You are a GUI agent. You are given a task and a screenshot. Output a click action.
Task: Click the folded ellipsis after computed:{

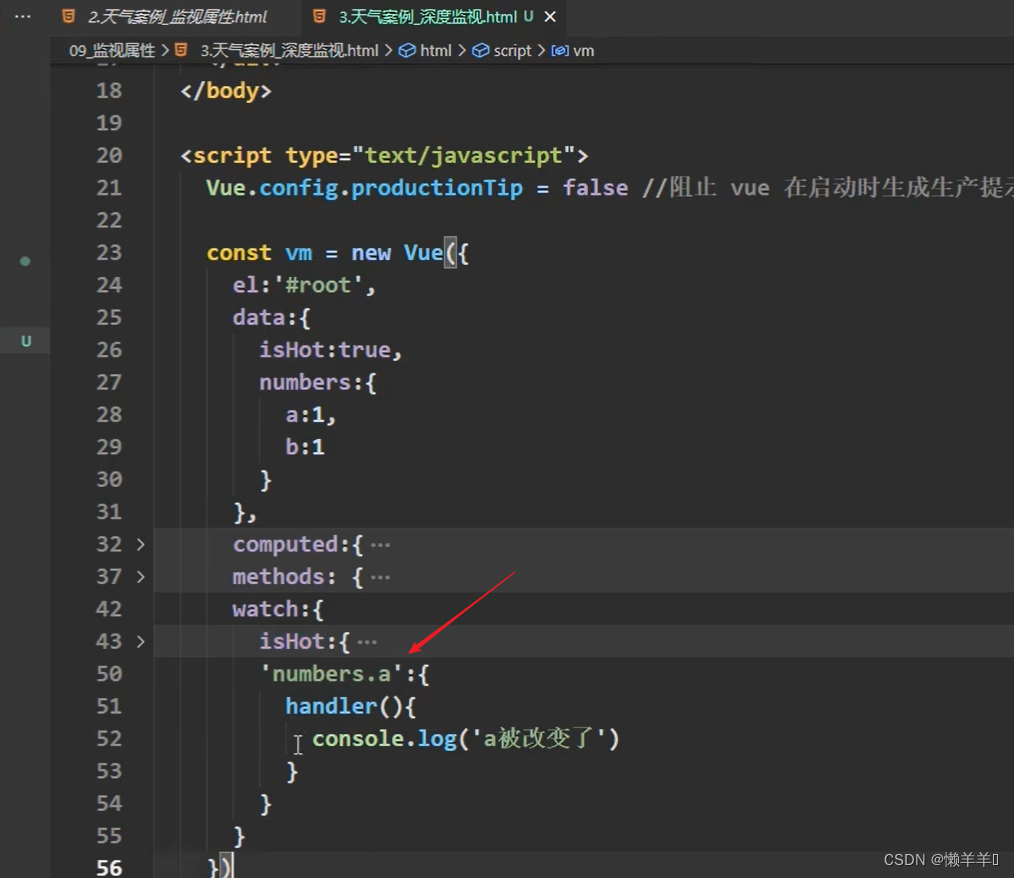[380, 545]
